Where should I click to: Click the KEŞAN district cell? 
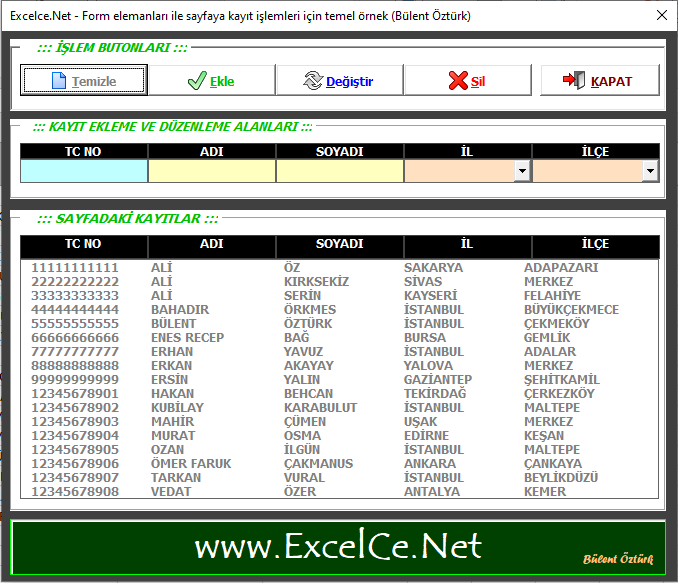544,436
